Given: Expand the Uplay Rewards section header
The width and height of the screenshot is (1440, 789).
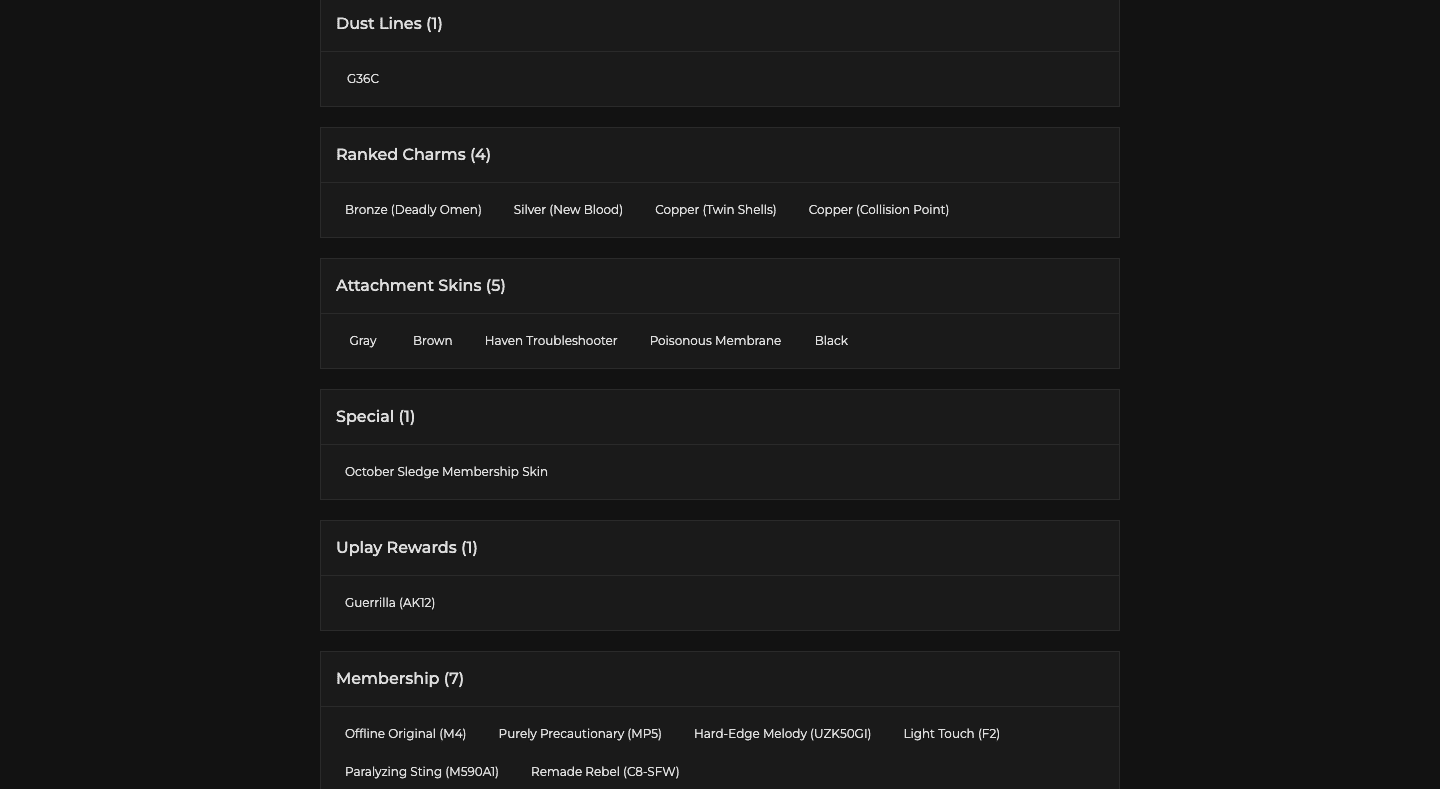Looking at the screenshot, I should pyautogui.click(x=406, y=548).
